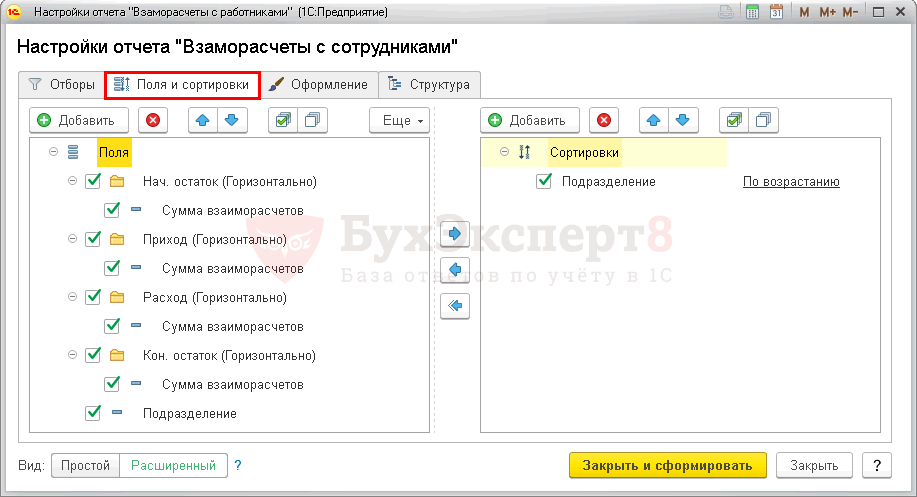Collapse the Нач. остаток group
The image size is (917, 497).
point(73,181)
